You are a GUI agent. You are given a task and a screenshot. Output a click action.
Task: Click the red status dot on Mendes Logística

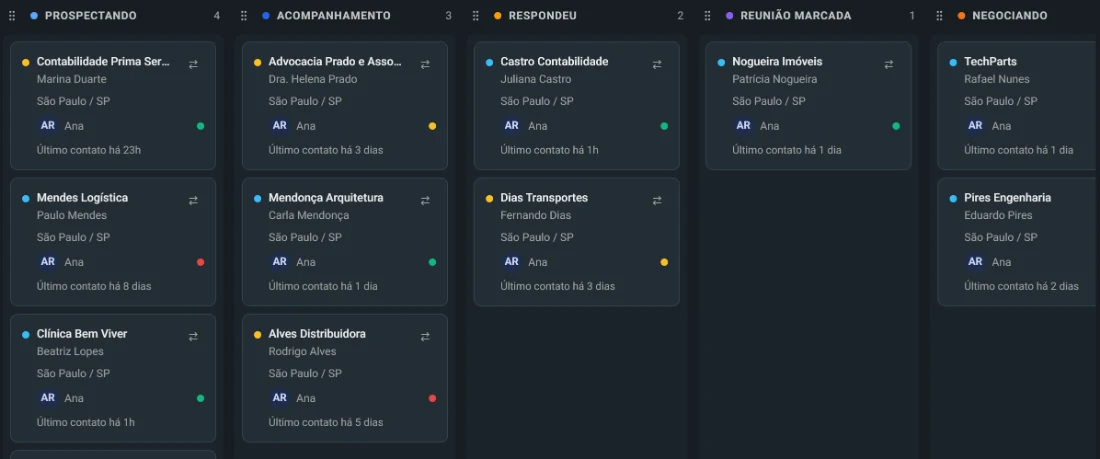201,262
